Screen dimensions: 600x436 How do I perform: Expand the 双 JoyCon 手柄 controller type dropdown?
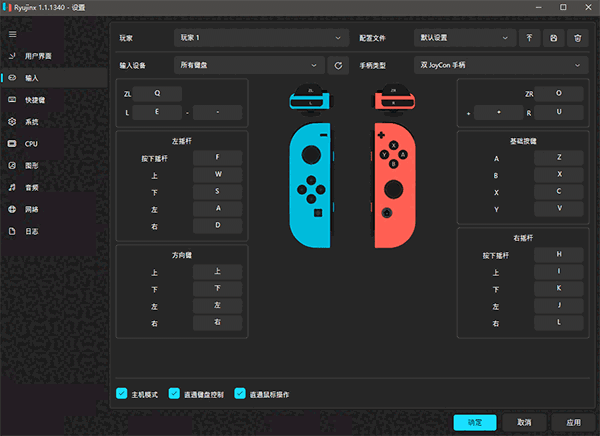(x=501, y=65)
